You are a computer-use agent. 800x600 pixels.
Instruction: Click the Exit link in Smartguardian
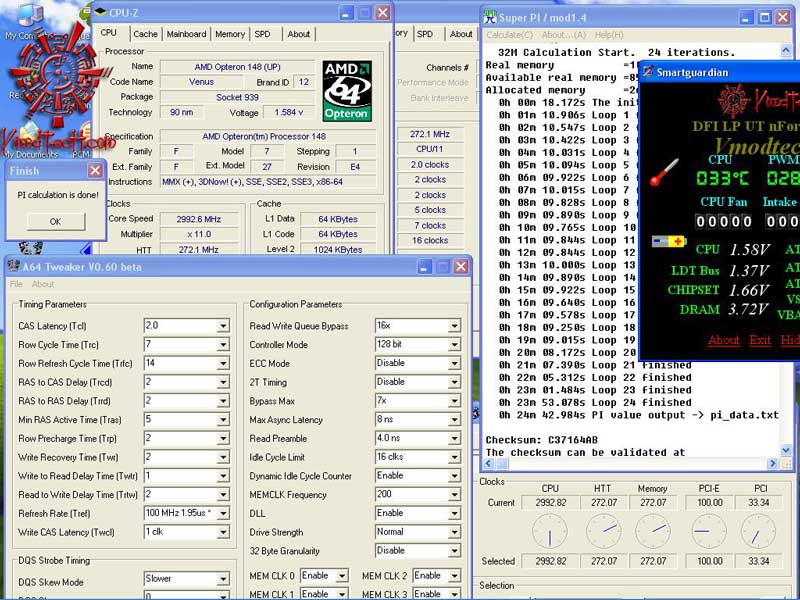760,340
